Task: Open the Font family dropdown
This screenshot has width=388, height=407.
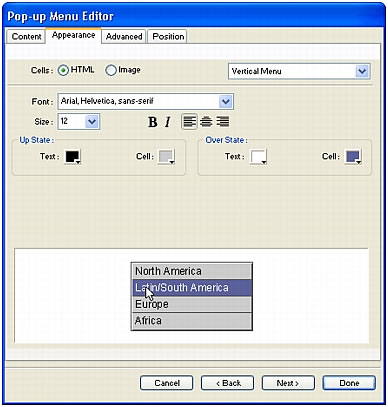Action: point(146,101)
